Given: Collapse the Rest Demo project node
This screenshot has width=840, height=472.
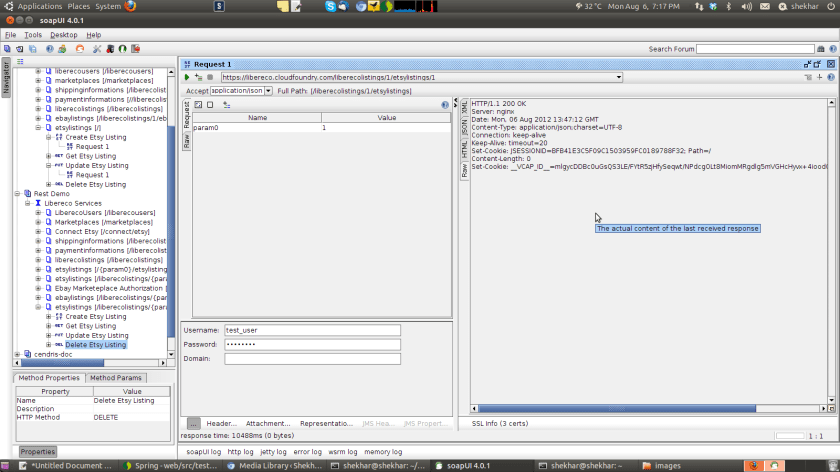Looking at the screenshot, I should coord(17,193).
